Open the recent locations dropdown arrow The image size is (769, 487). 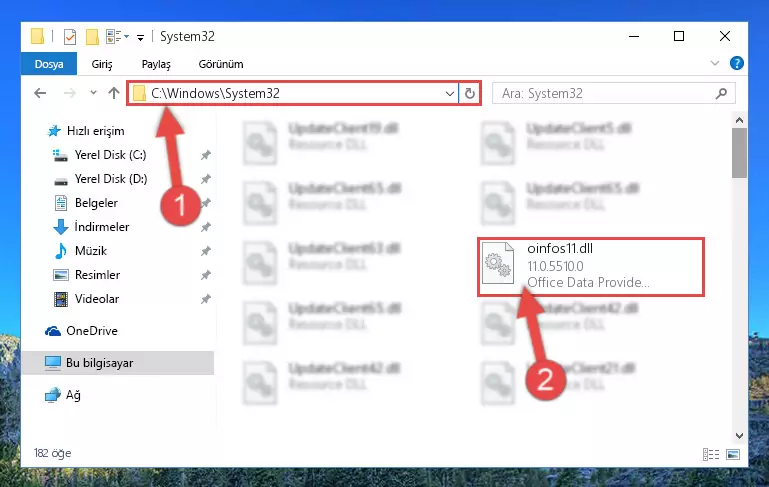(x=93, y=93)
